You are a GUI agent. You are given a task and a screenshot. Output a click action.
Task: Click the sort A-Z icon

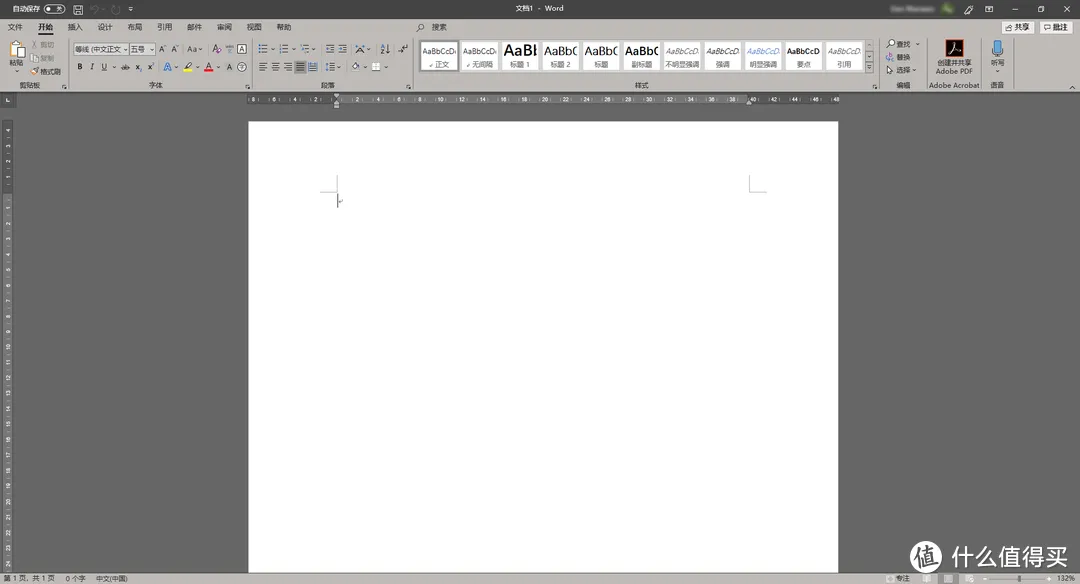[x=385, y=49]
